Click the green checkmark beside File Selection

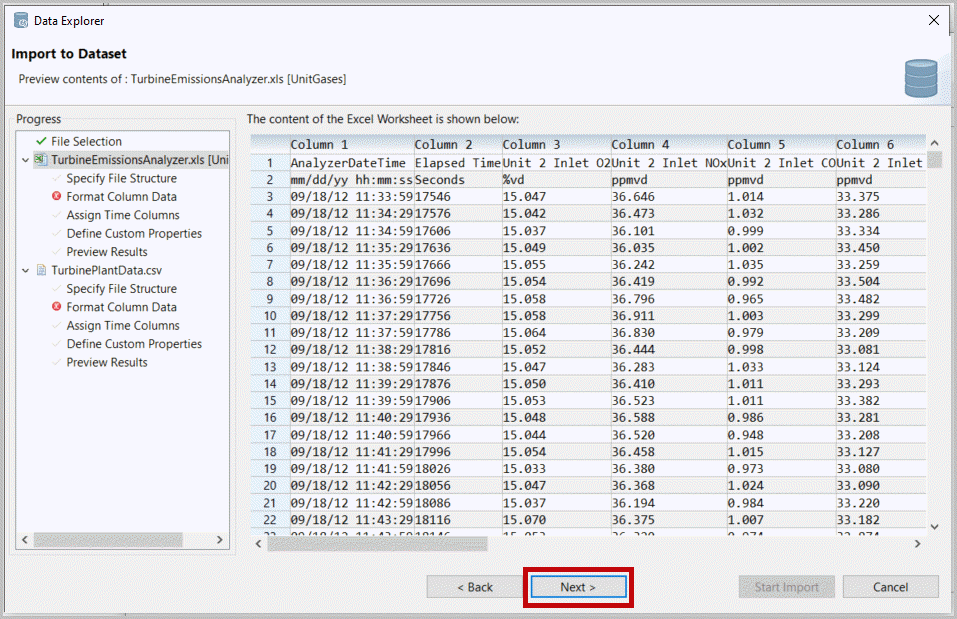pyautogui.click(x=41, y=142)
